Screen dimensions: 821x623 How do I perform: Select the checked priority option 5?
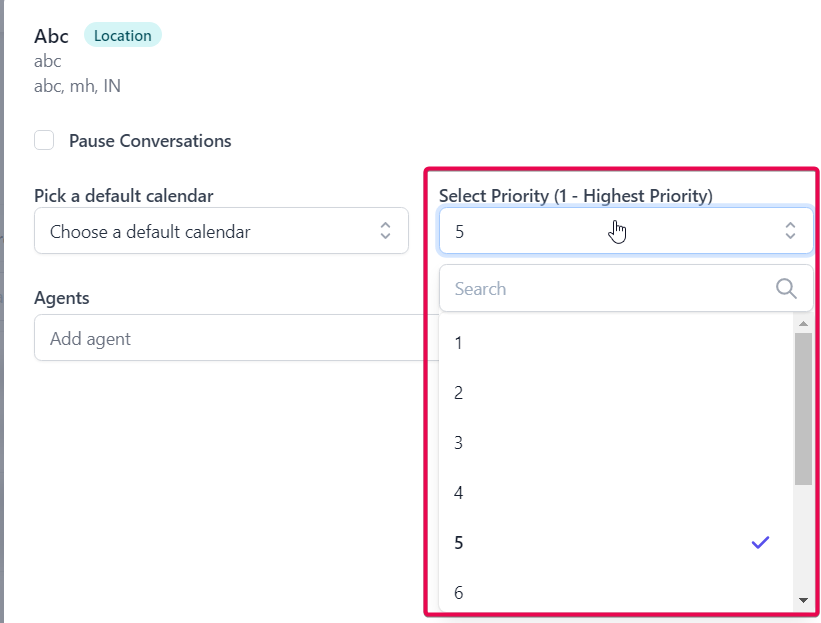coord(600,543)
